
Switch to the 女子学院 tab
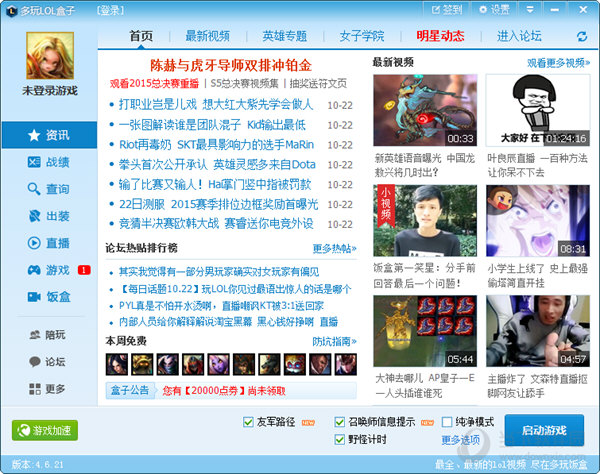pyautogui.click(x=362, y=36)
